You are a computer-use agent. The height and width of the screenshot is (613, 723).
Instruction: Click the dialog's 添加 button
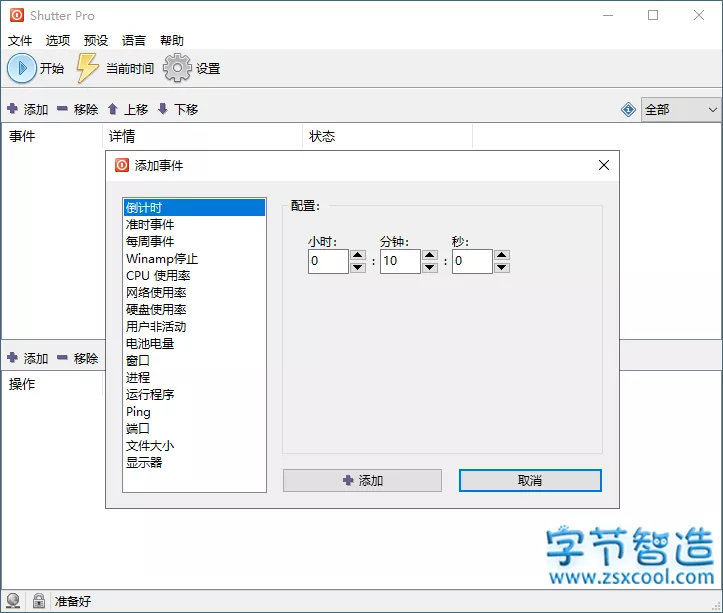(362, 481)
